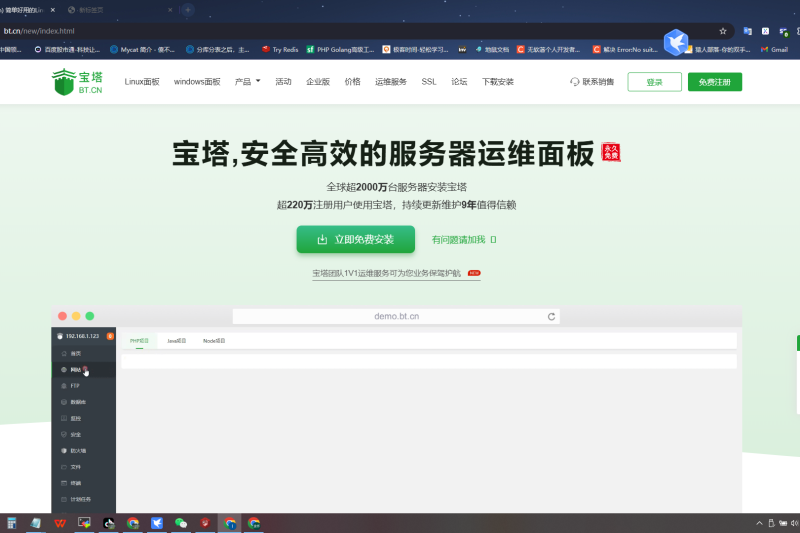Open the Try Redis bookmark
This screenshot has height=533, width=800.
(x=280, y=49)
